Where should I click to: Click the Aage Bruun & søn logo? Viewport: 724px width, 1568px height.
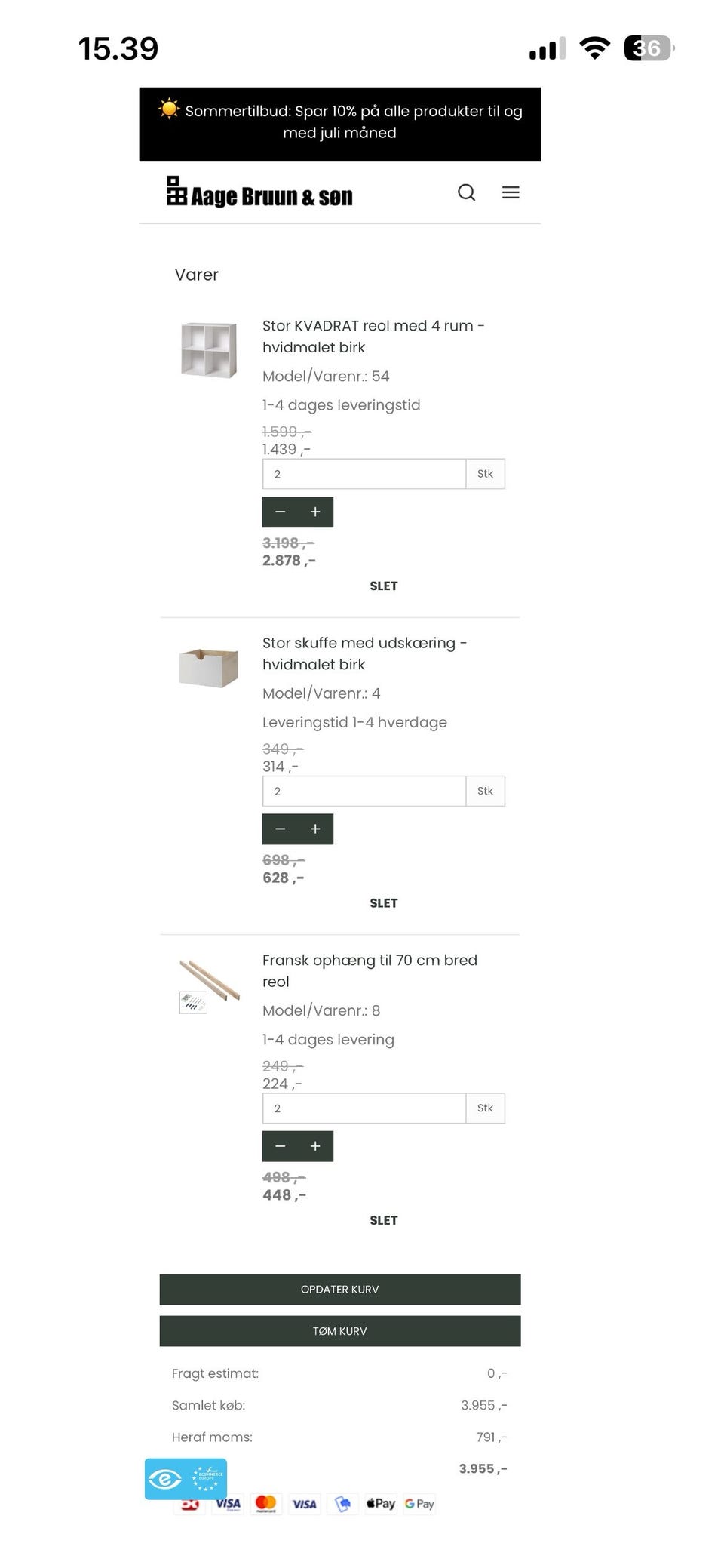coord(259,192)
